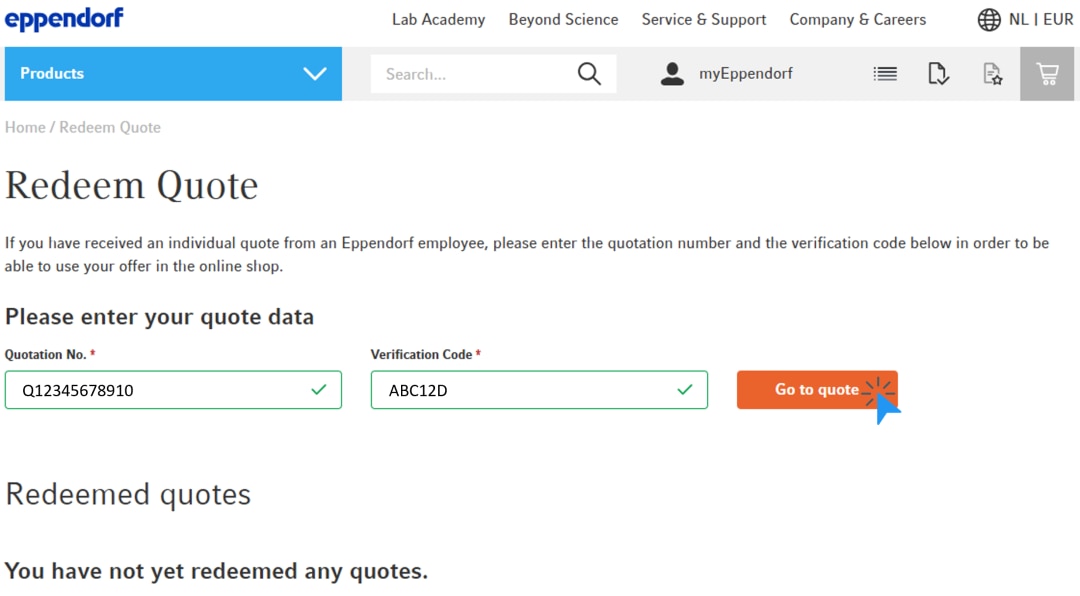Image resolution: width=1080 pixels, height=596 pixels.
Task: Open the list view icon in header
Action: pos(885,74)
